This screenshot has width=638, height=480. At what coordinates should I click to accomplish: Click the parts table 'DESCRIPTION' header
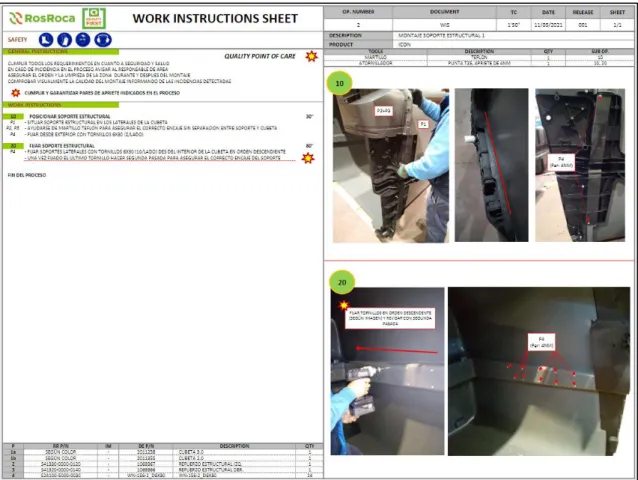point(234,446)
